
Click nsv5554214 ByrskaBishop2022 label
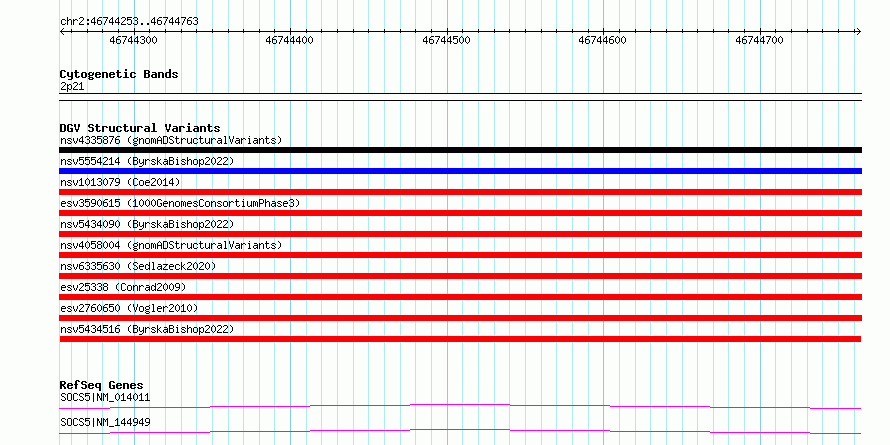pyautogui.click(x=146, y=161)
